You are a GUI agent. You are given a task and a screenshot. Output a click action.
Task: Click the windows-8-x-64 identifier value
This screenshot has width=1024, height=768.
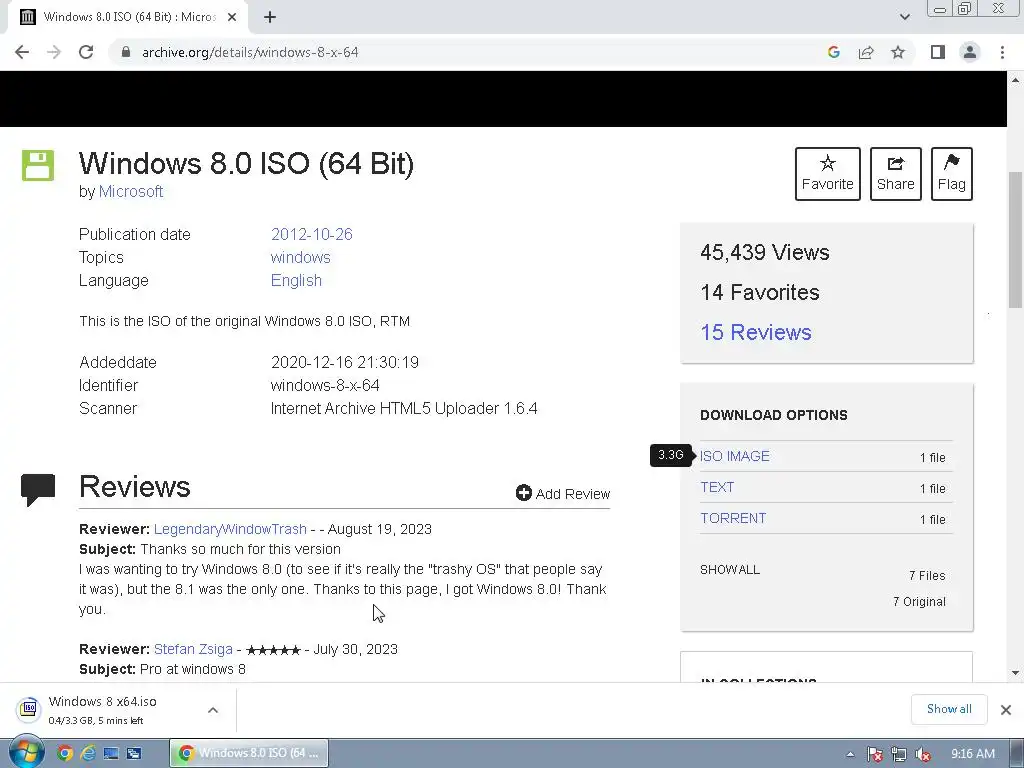pos(325,385)
